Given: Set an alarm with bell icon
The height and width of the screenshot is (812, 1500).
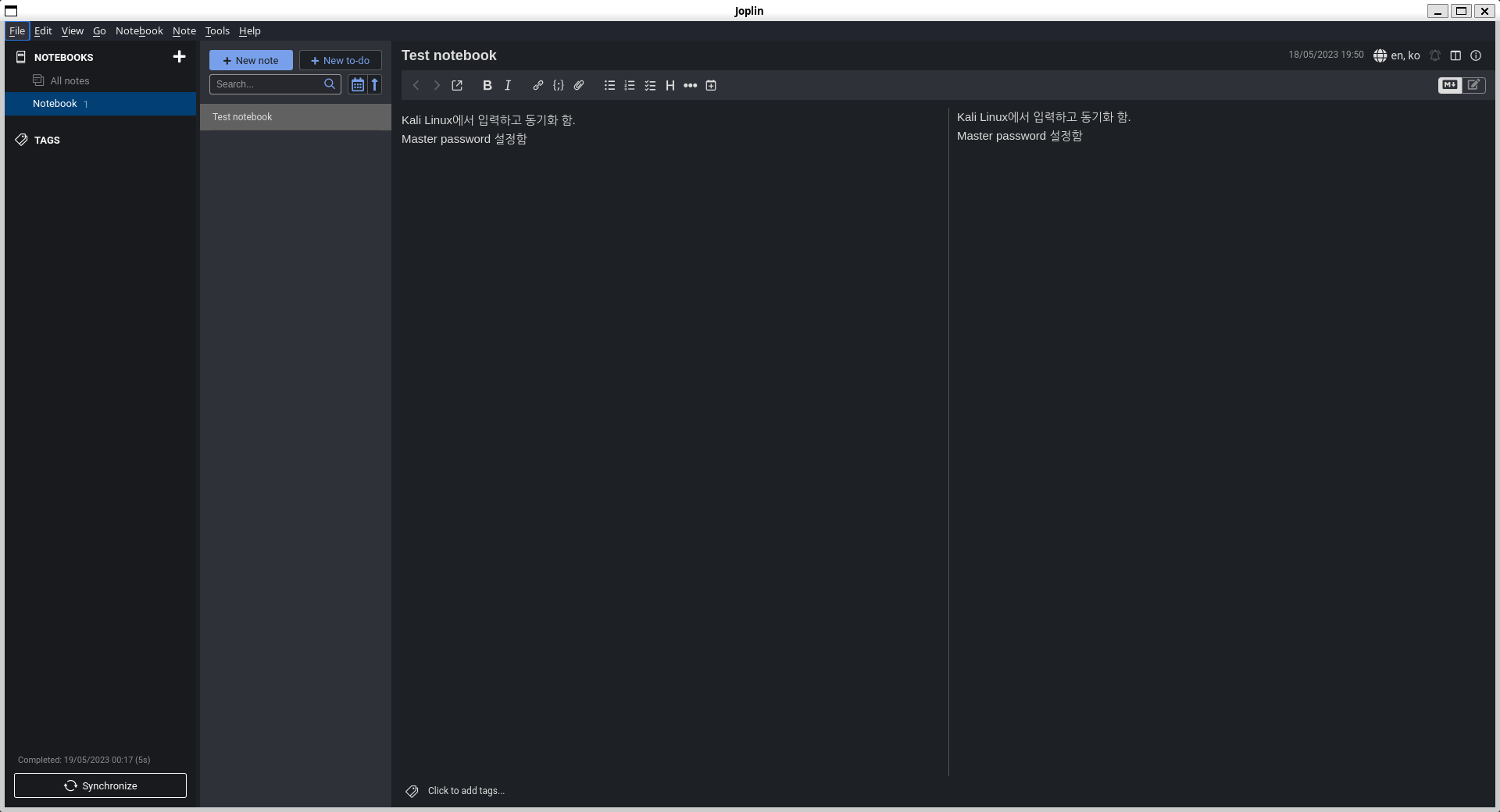Looking at the screenshot, I should point(1435,55).
